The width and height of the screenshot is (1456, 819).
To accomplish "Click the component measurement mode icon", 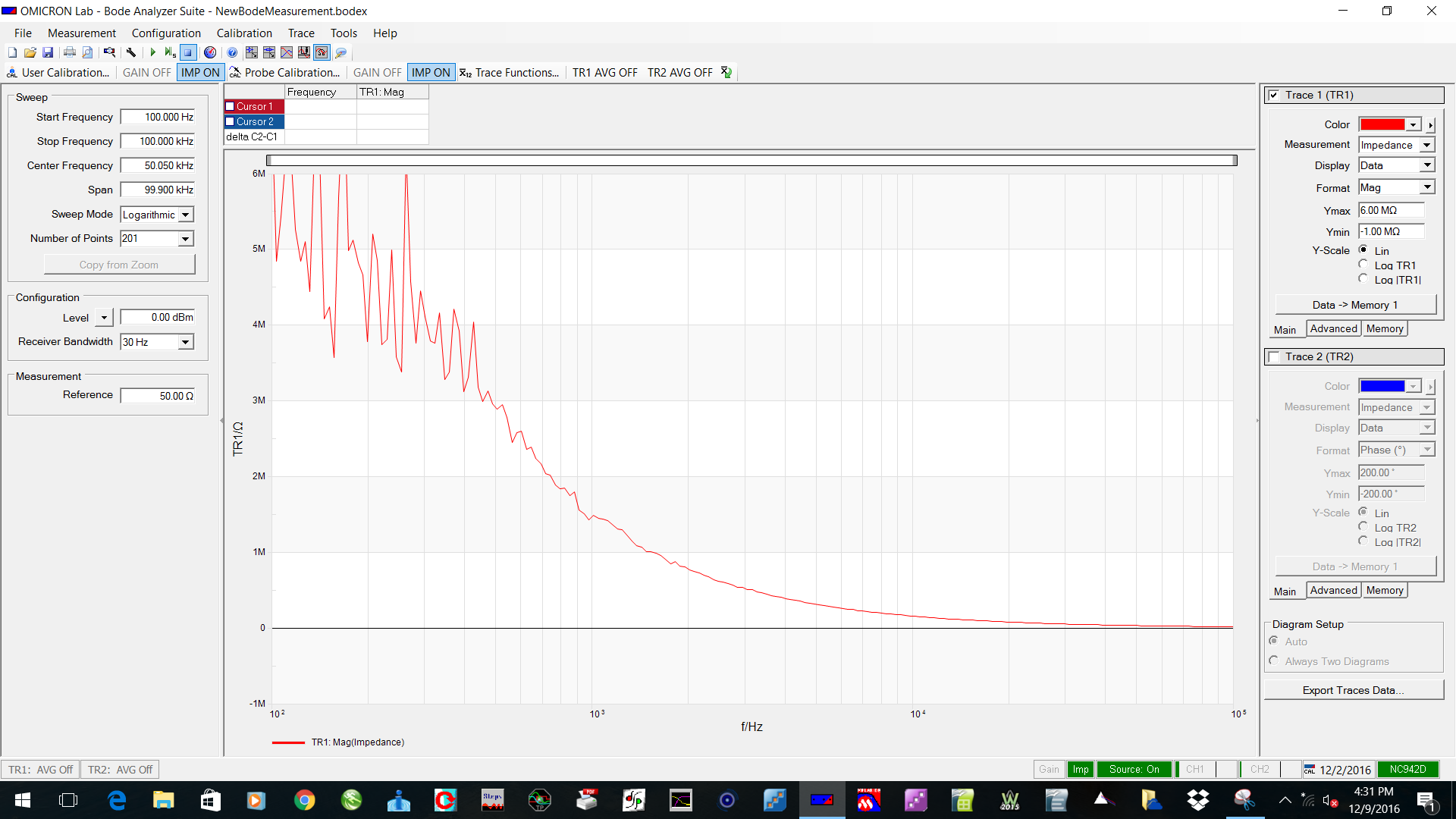I will [269, 52].
